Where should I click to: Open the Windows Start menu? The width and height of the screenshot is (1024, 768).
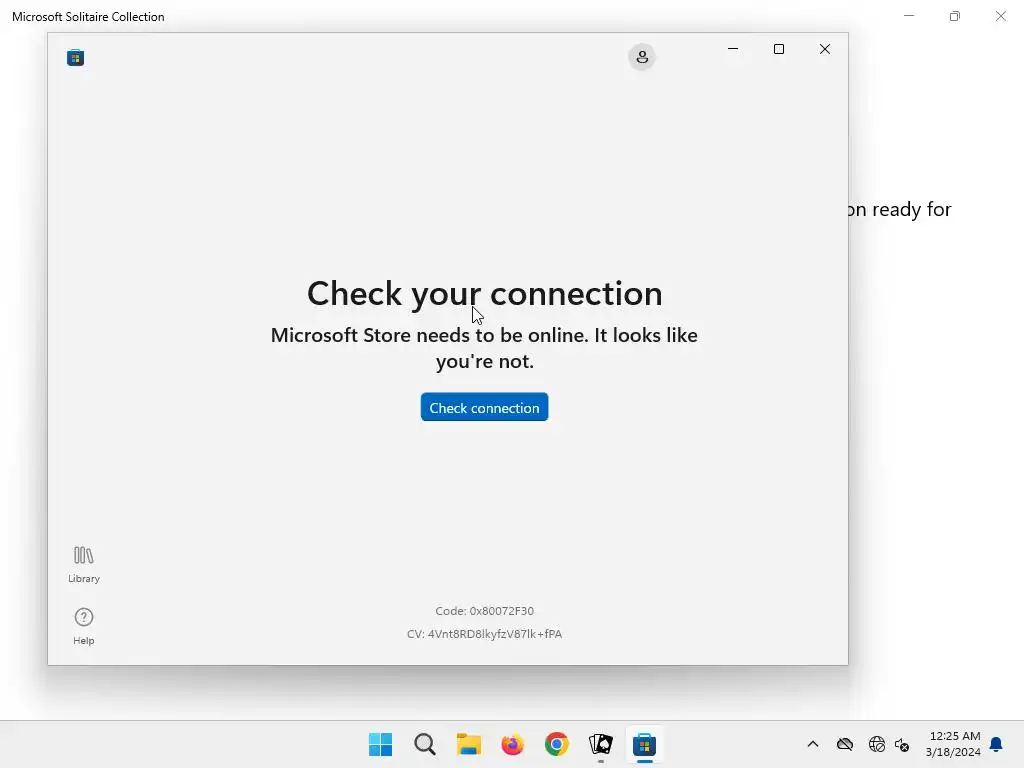click(380, 744)
